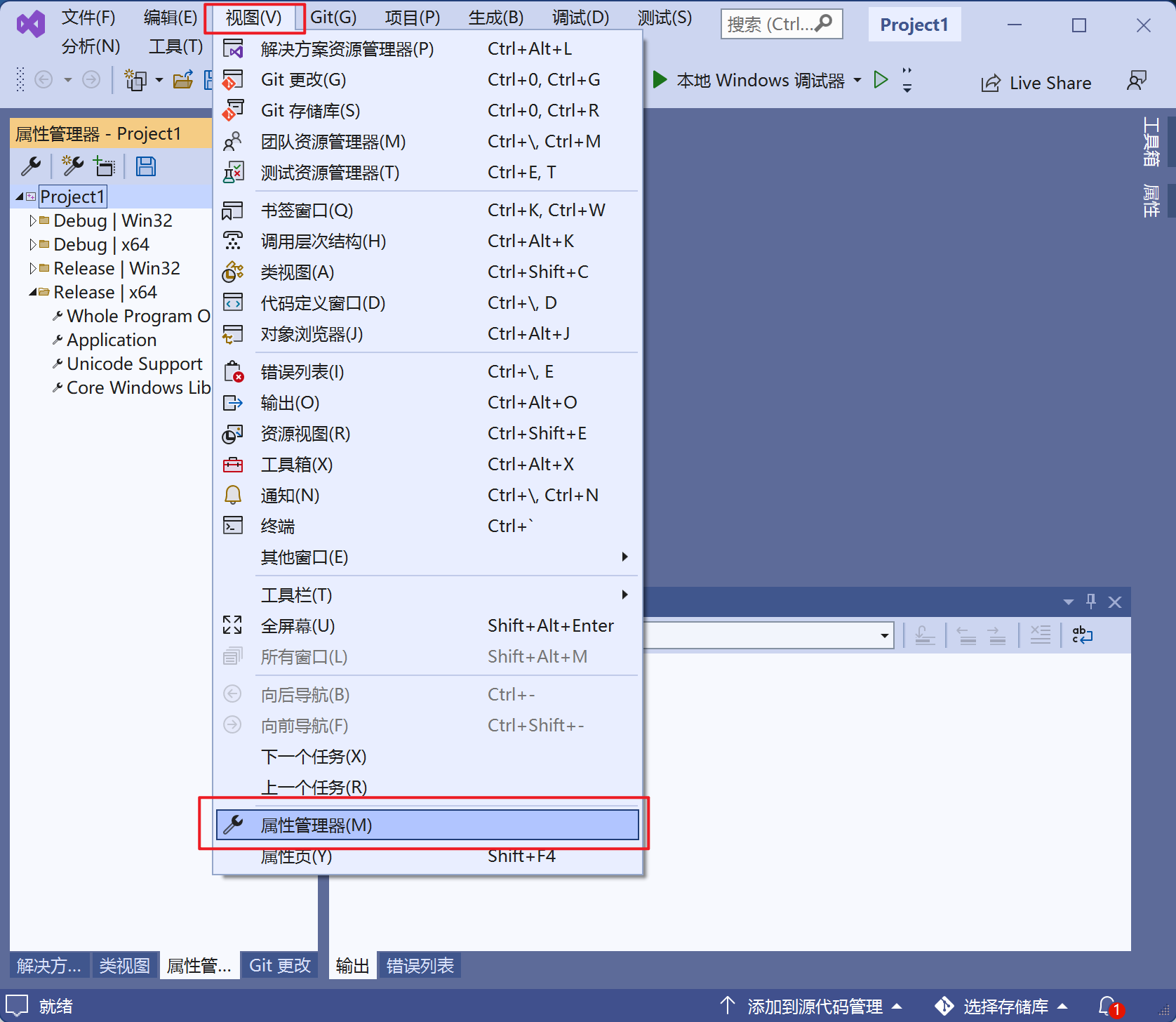This screenshot has height=1022, width=1176.
Task: Open the output source combo box dropdown
Action: [x=884, y=636]
